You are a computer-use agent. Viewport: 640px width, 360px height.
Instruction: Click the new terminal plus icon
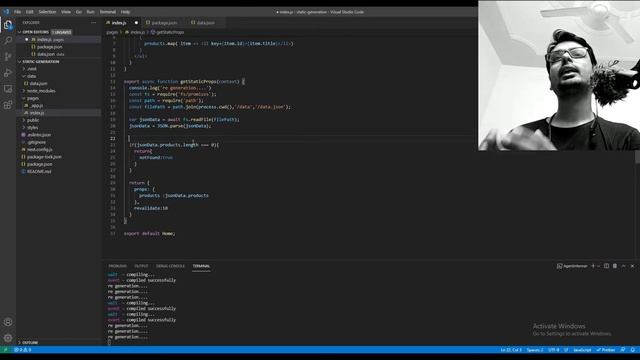(593, 266)
